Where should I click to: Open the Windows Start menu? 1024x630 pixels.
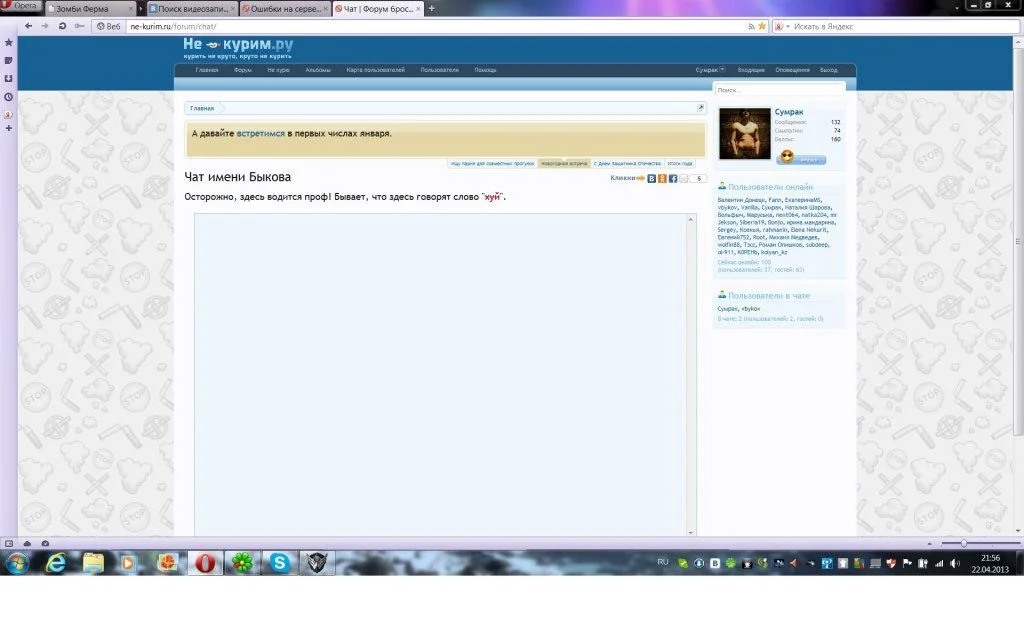pos(17,563)
